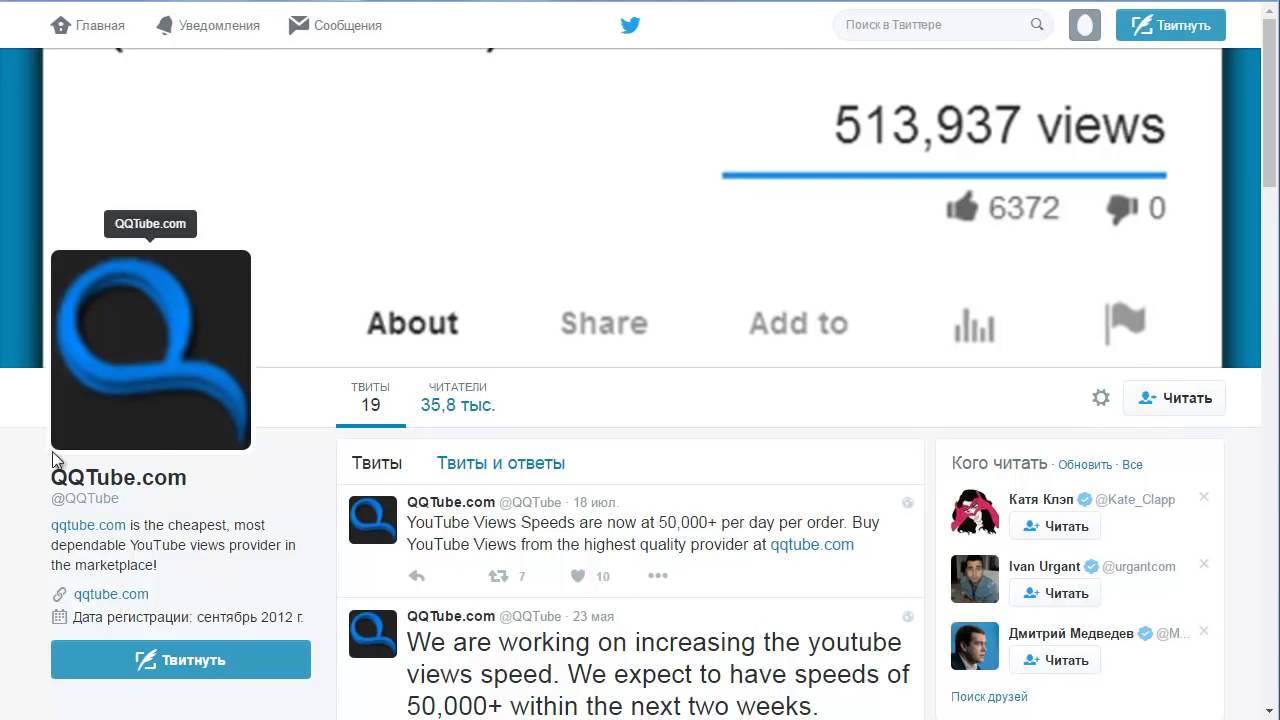
Task: Dismiss the Ivan Urgant suggestion
Action: (1204, 564)
